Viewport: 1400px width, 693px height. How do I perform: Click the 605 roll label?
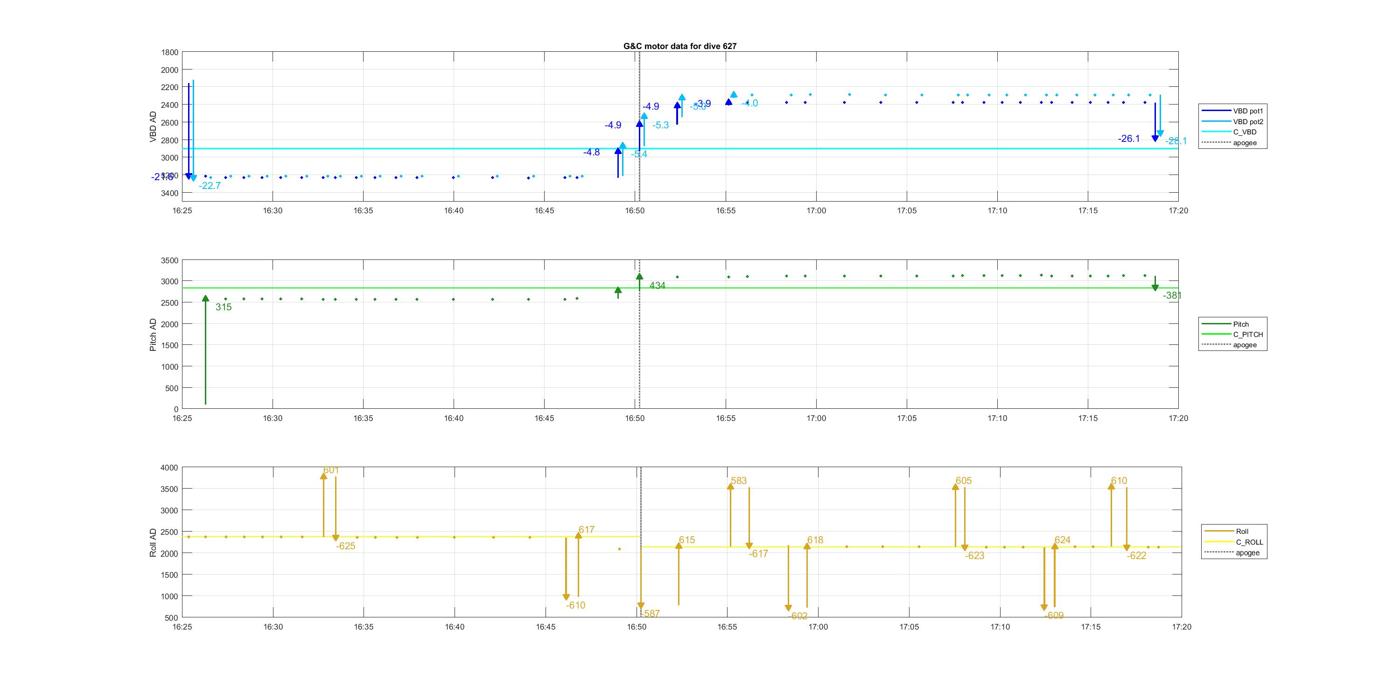click(963, 481)
